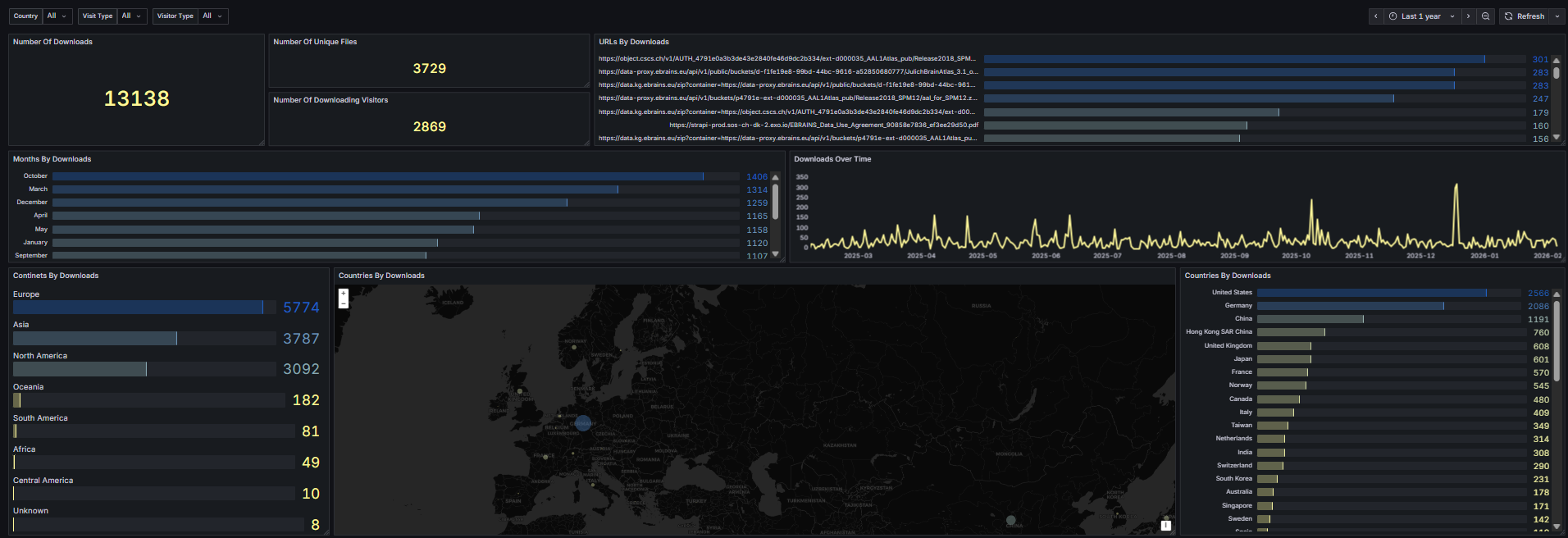
Task: Open map attribution info button
Action: [x=1166, y=525]
